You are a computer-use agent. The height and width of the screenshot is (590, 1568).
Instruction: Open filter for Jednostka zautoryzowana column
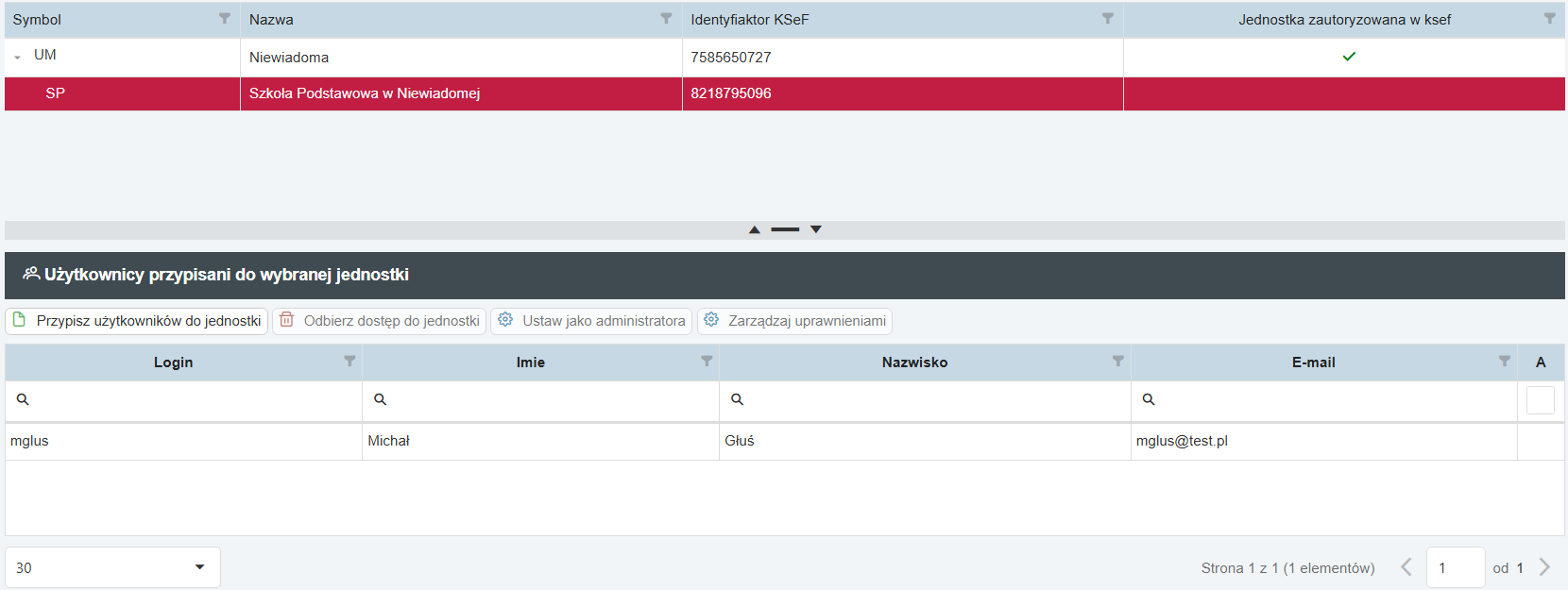(x=1549, y=19)
